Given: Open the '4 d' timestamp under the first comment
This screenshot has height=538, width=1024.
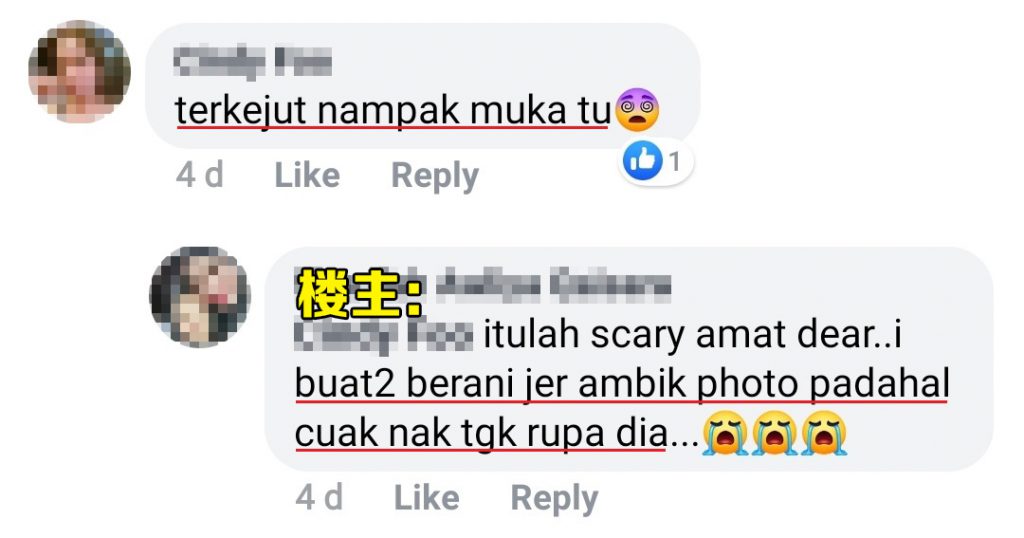Looking at the screenshot, I should point(200,175).
